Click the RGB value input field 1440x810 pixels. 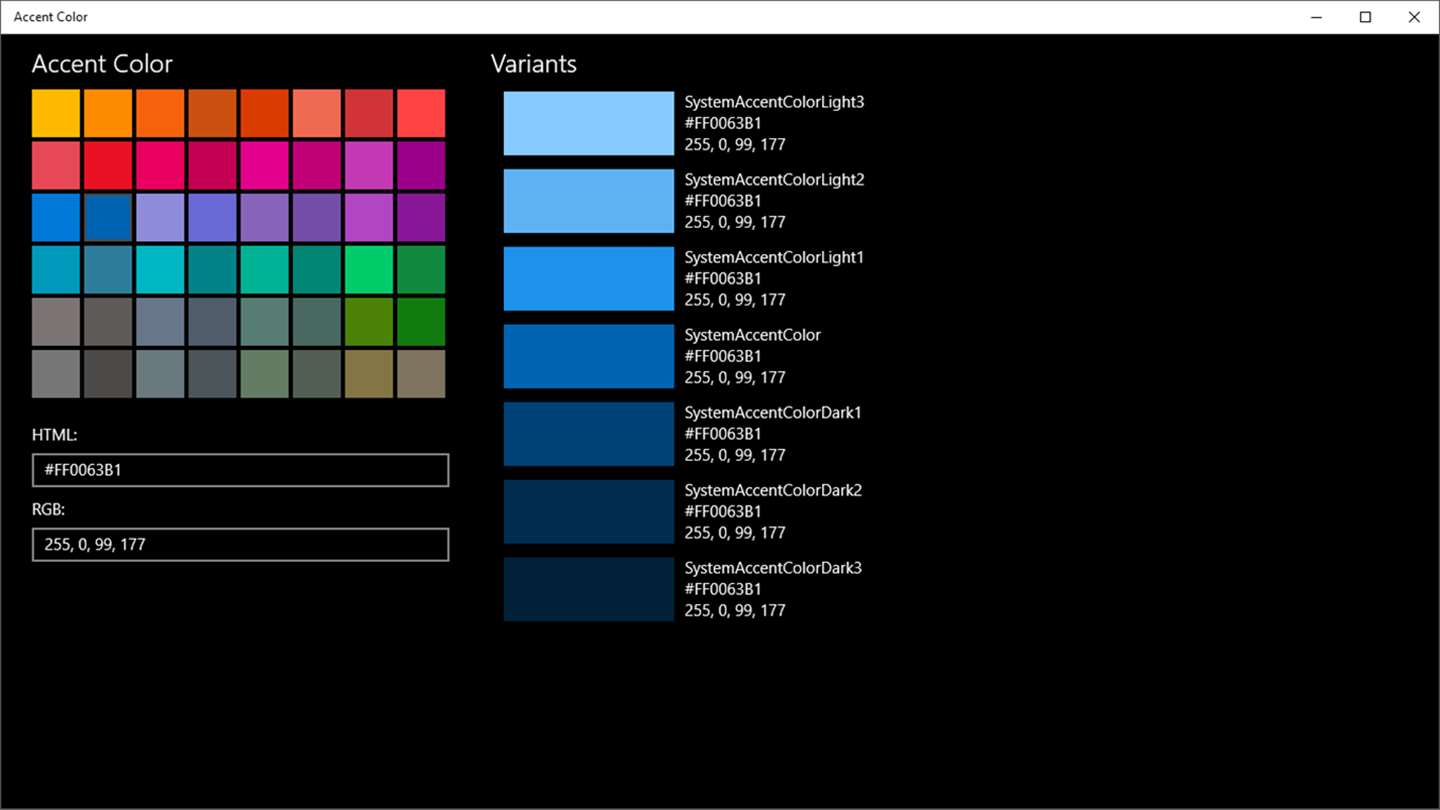tap(240, 545)
